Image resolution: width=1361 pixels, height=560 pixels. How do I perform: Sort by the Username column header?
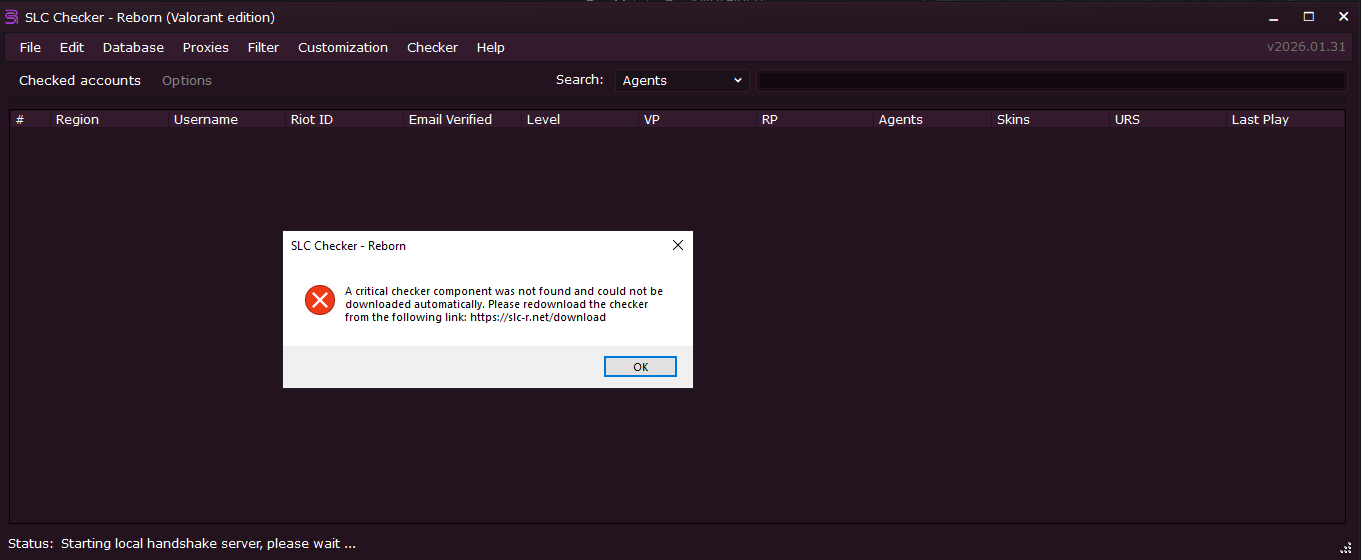coord(227,119)
